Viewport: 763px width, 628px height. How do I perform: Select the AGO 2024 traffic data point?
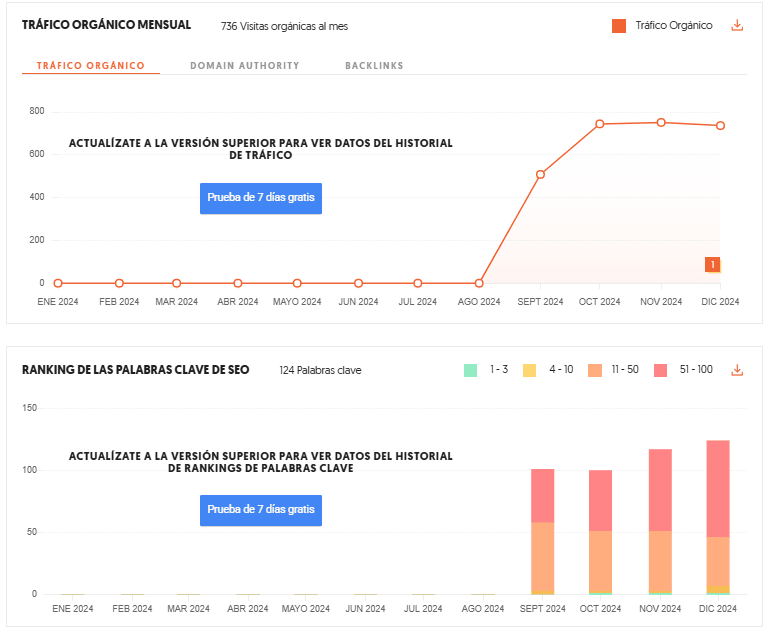[479, 283]
